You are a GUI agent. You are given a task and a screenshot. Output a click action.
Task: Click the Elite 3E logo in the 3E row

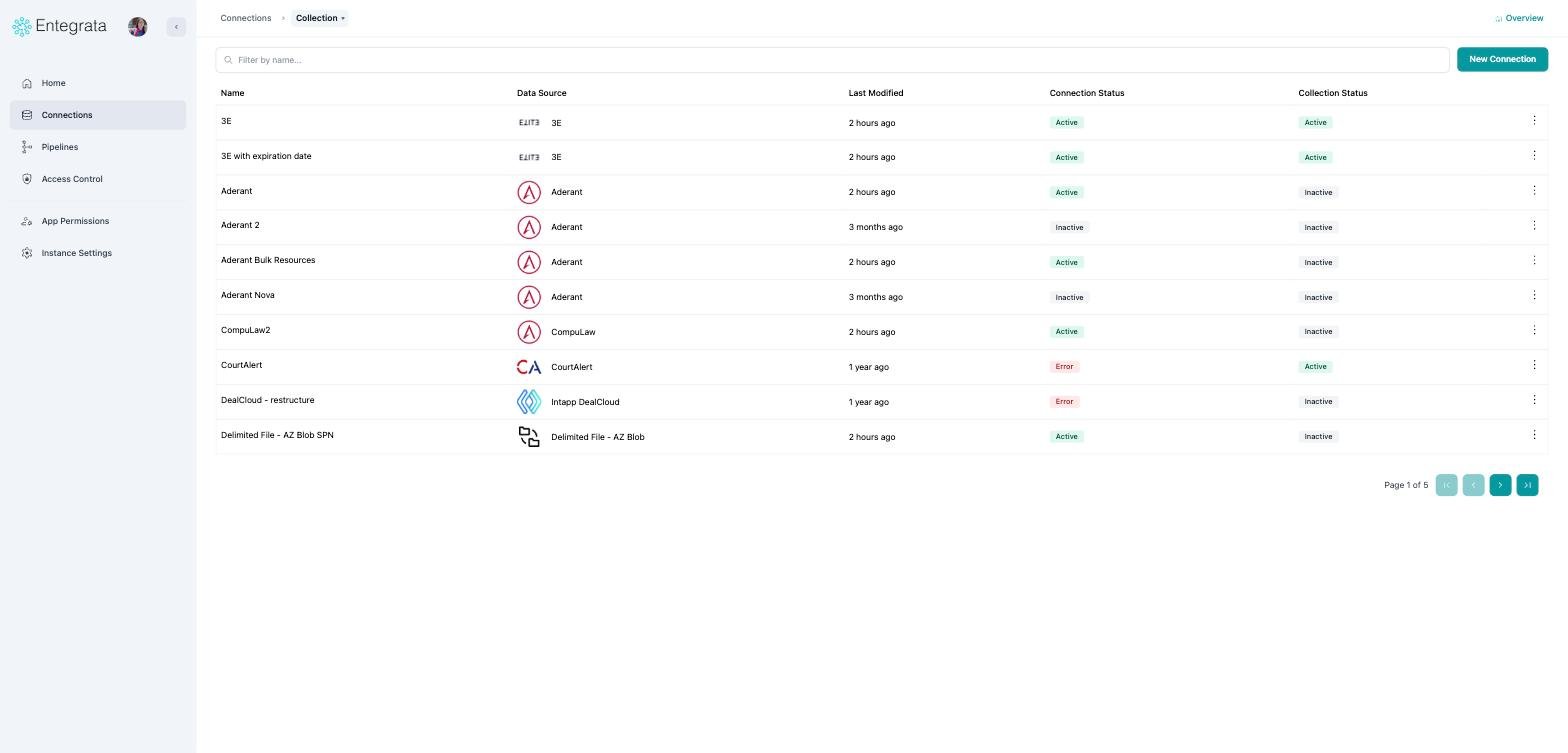pyautogui.click(x=529, y=123)
